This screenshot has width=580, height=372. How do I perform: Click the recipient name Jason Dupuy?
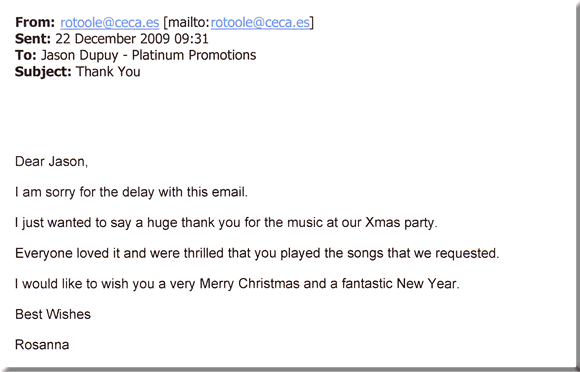(x=80, y=55)
